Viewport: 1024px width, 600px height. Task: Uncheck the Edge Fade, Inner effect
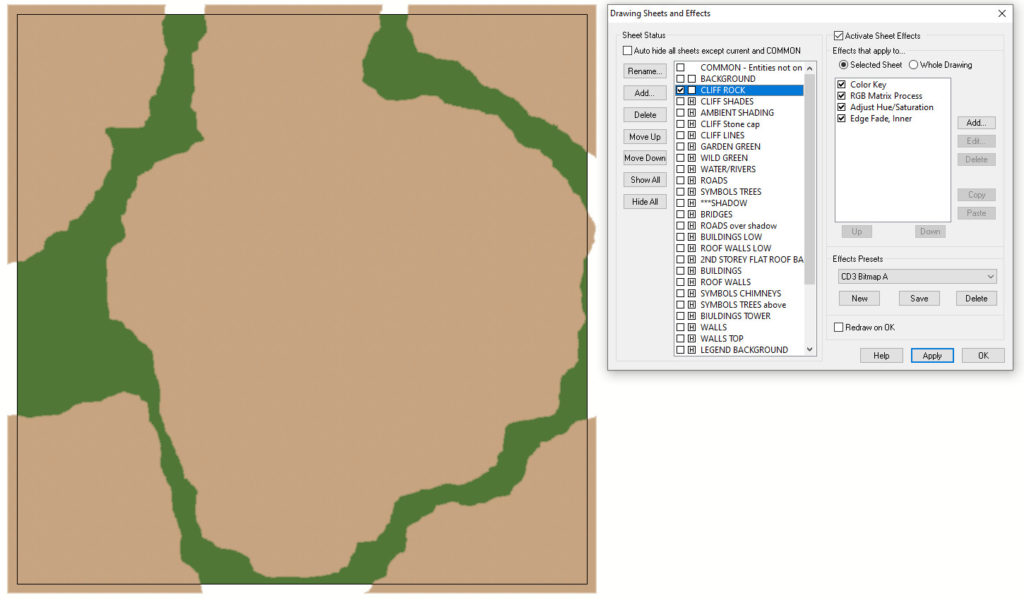[x=842, y=118]
